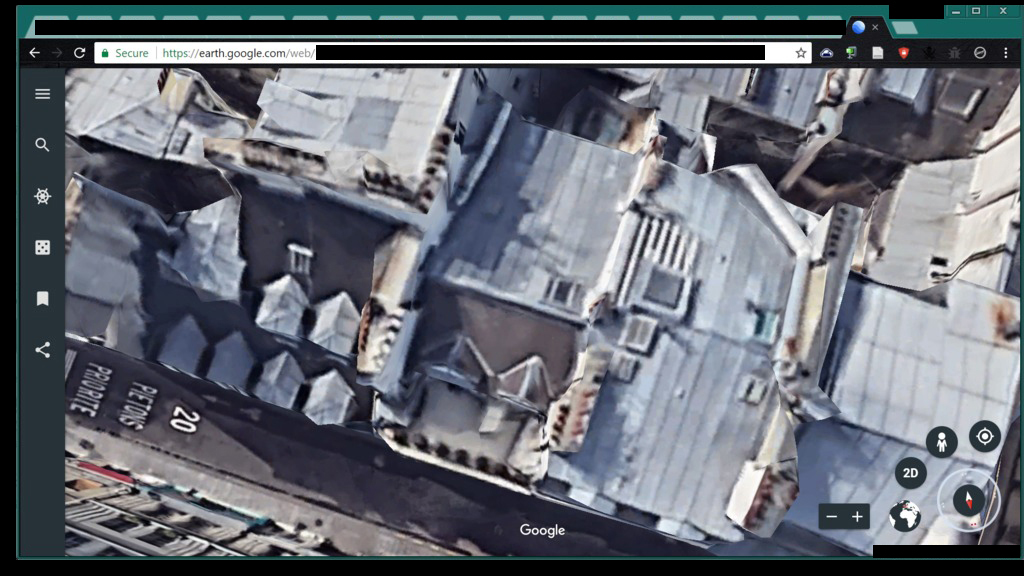Open the Google Earth hamburger menu
Viewport: 1024px width, 576px height.
[42, 94]
